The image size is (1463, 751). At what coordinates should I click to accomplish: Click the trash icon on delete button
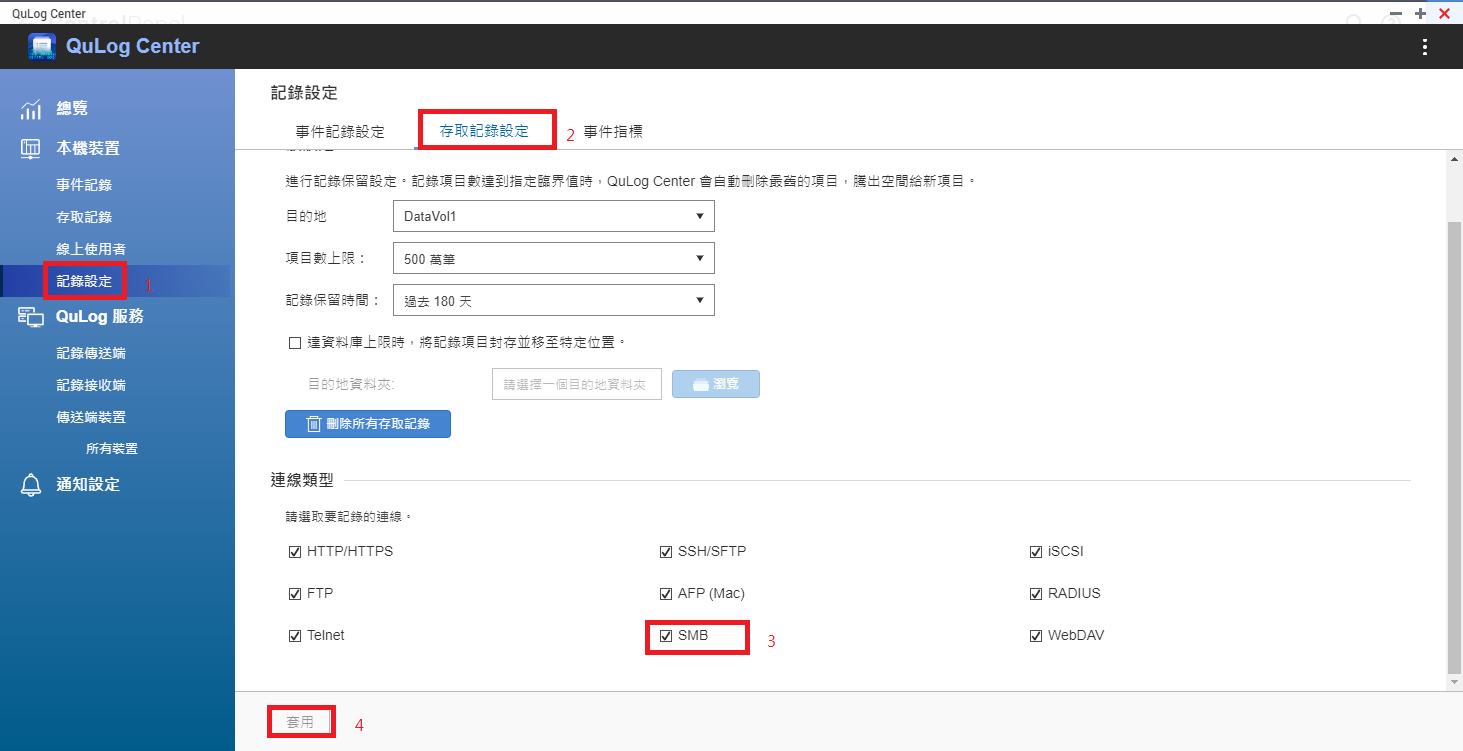click(x=314, y=424)
